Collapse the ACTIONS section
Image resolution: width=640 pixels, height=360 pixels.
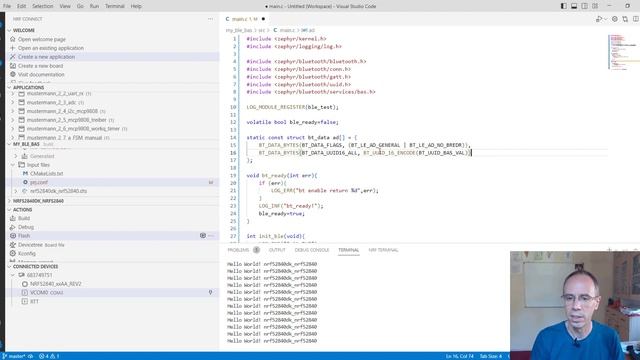pos(22,209)
